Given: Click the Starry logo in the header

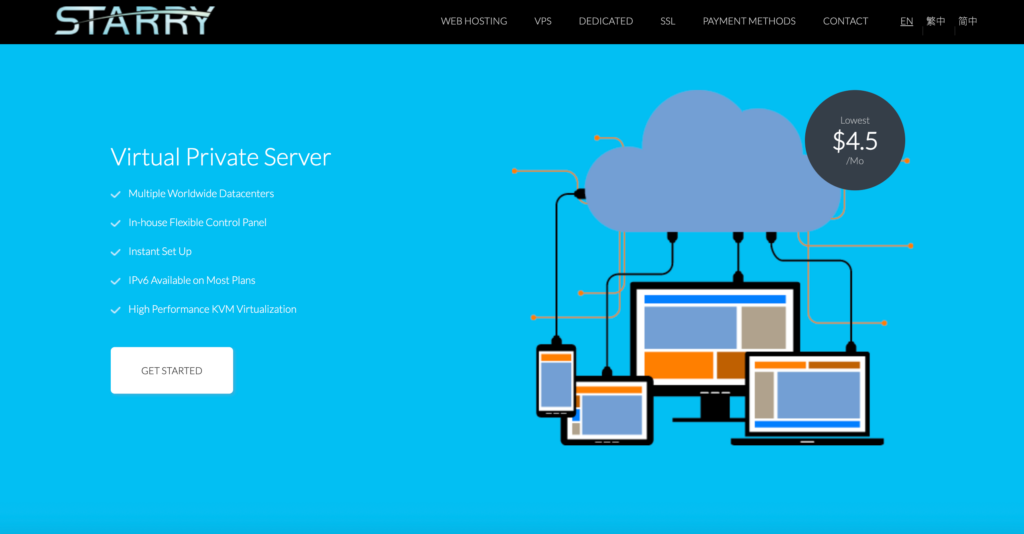Looking at the screenshot, I should coord(134,20).
